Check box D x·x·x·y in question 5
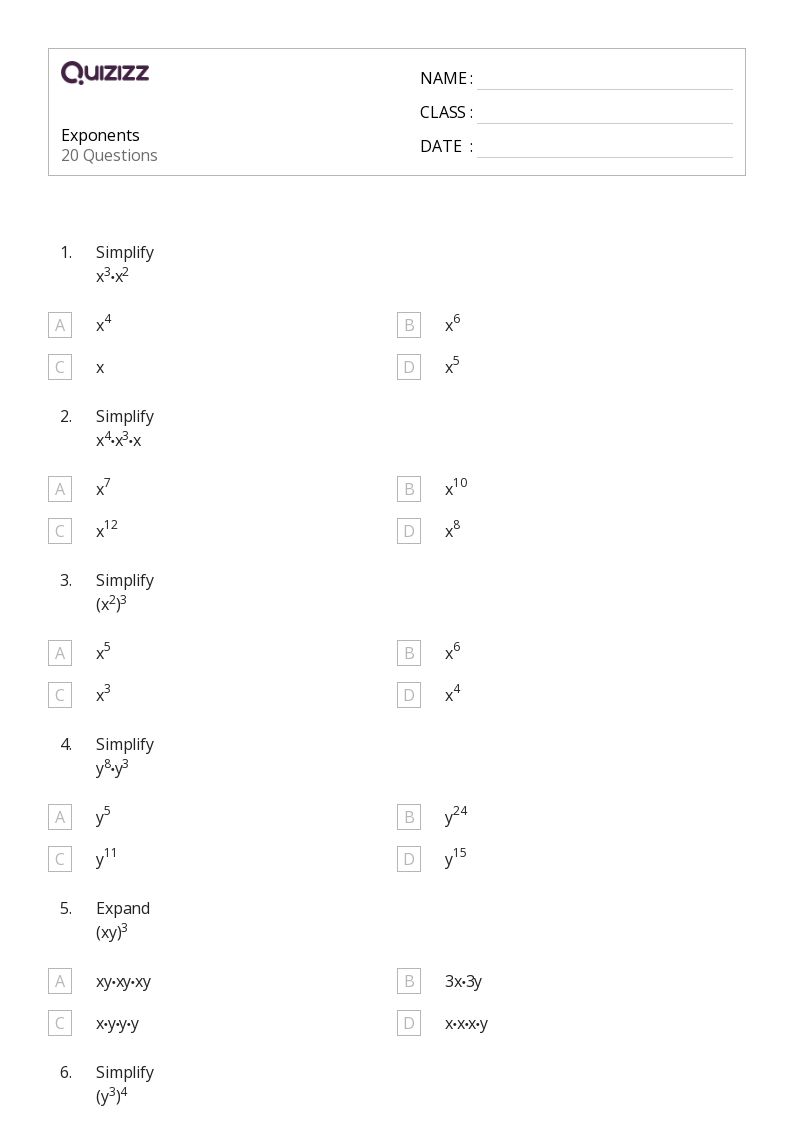Screen dimensions: 794x1123 pos(409,1023)
